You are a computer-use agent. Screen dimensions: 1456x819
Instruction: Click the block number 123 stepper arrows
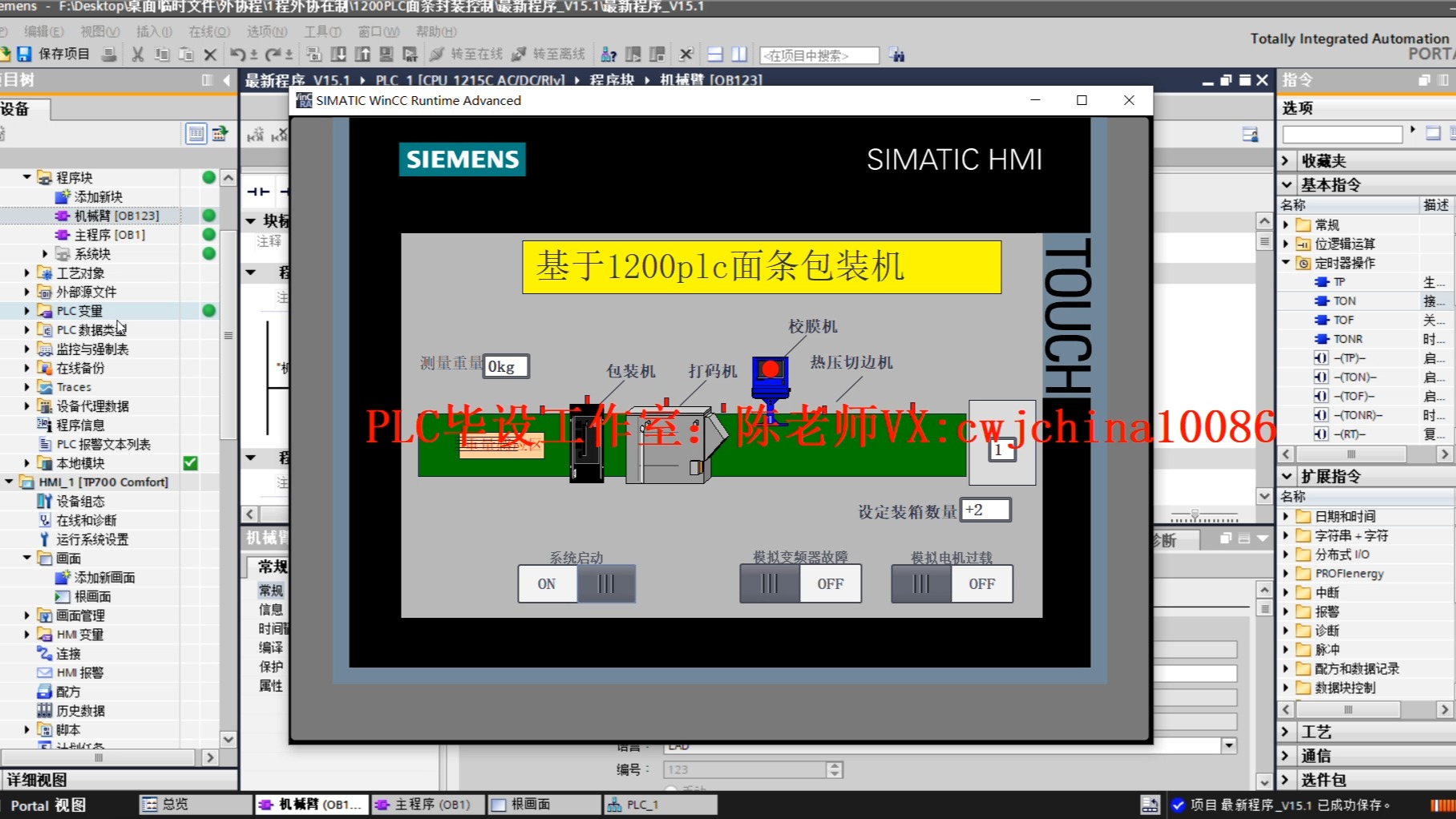(x=835, y=769)
